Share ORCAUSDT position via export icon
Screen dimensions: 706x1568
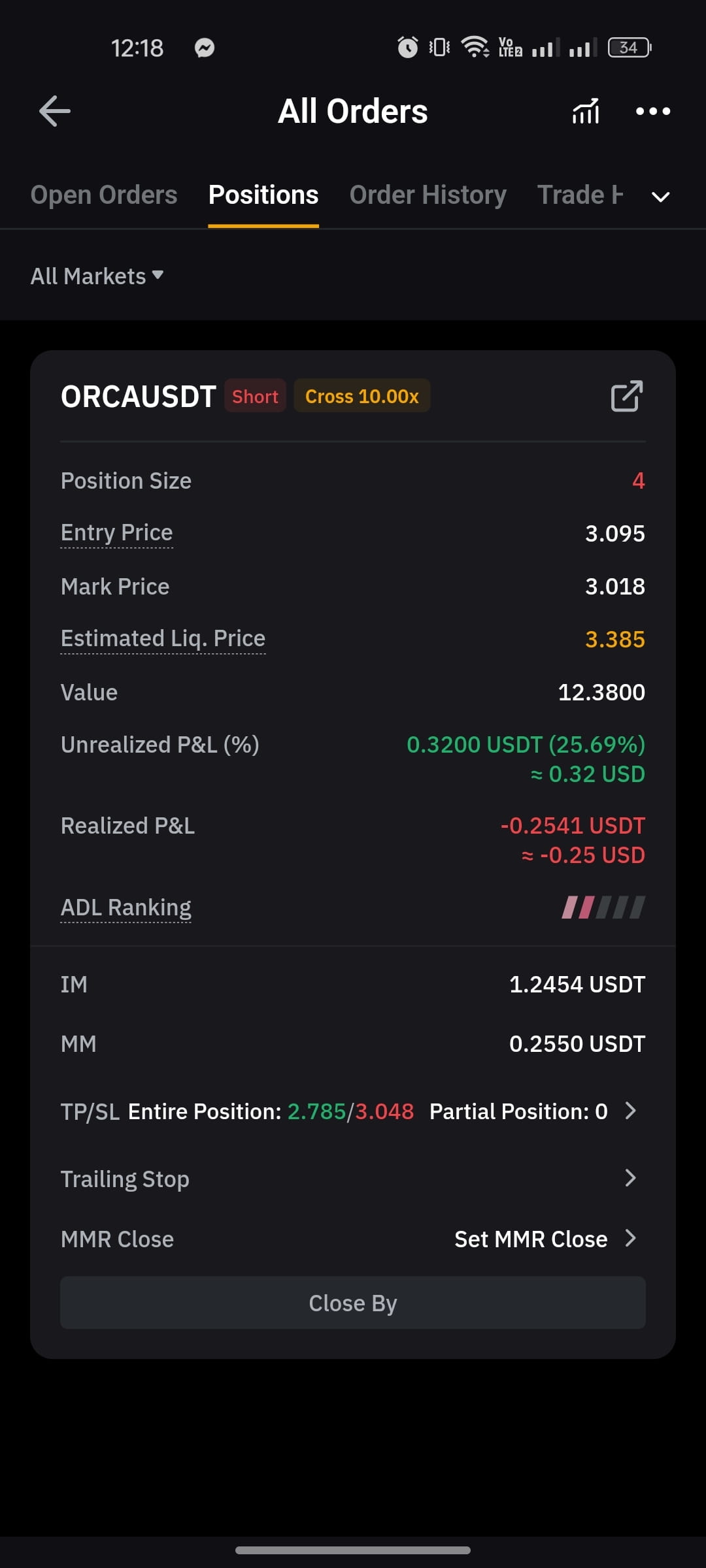[627, 396]
